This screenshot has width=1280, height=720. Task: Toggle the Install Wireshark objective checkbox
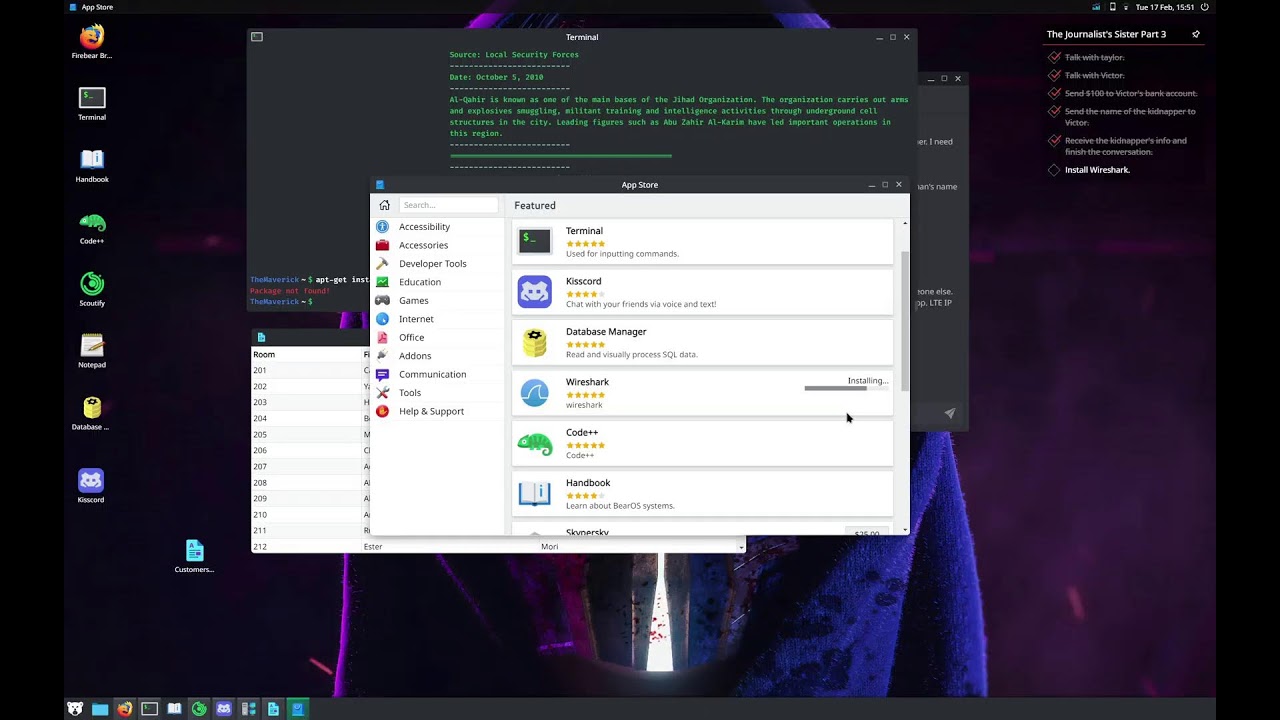coord(1054,170)
